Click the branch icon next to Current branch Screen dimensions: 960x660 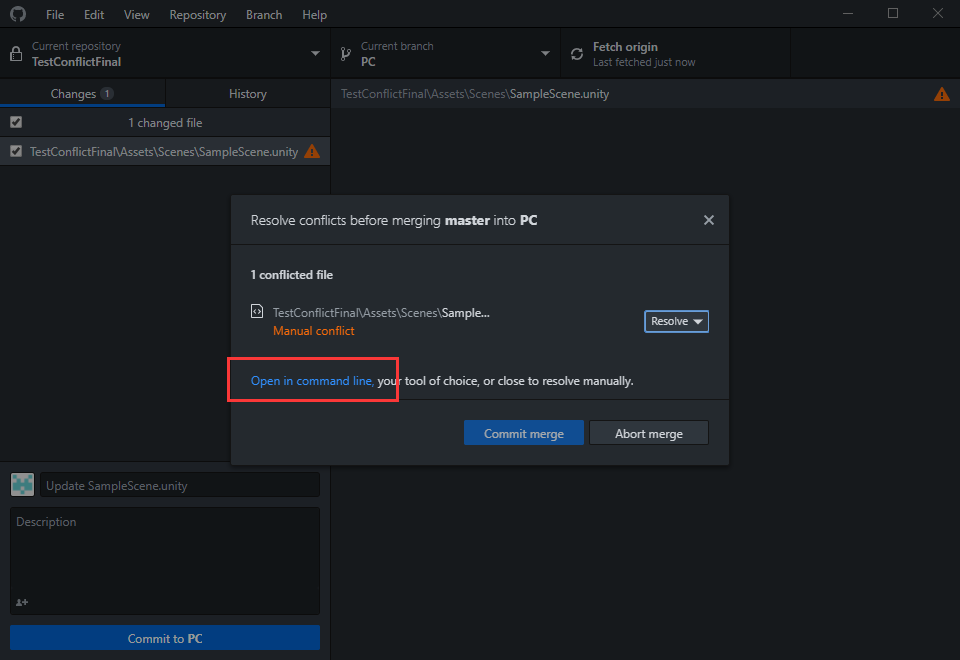346,54
